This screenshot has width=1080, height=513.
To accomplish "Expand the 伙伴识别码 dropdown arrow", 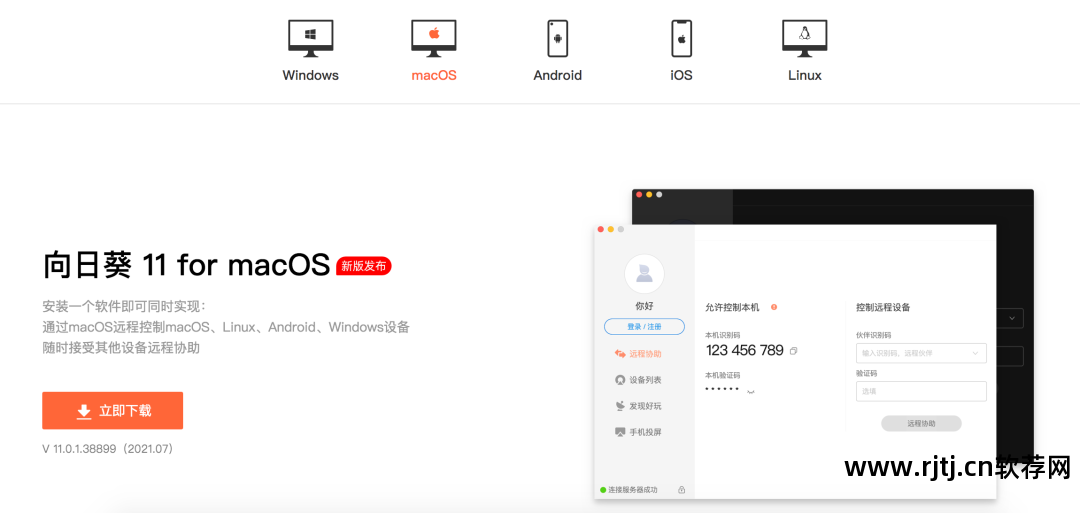I will [975, 353].
